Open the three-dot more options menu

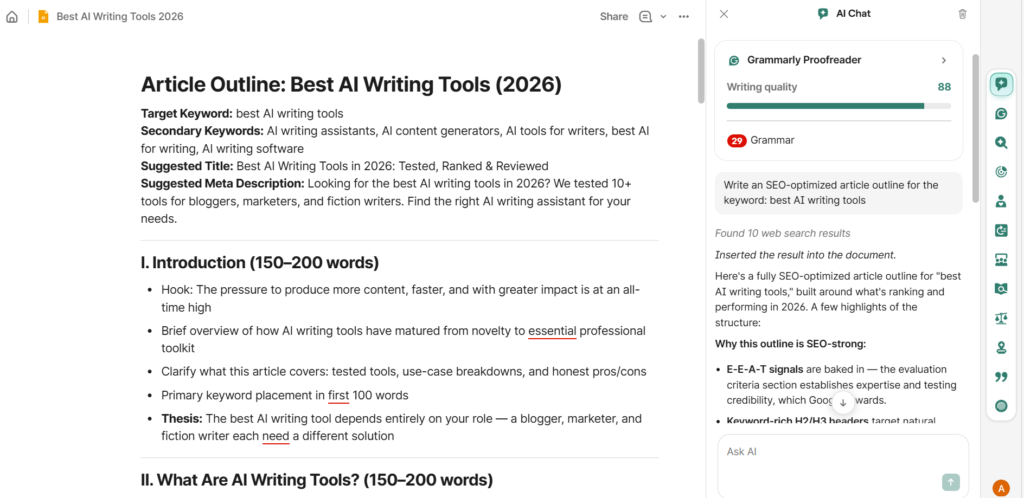point(684,16)
